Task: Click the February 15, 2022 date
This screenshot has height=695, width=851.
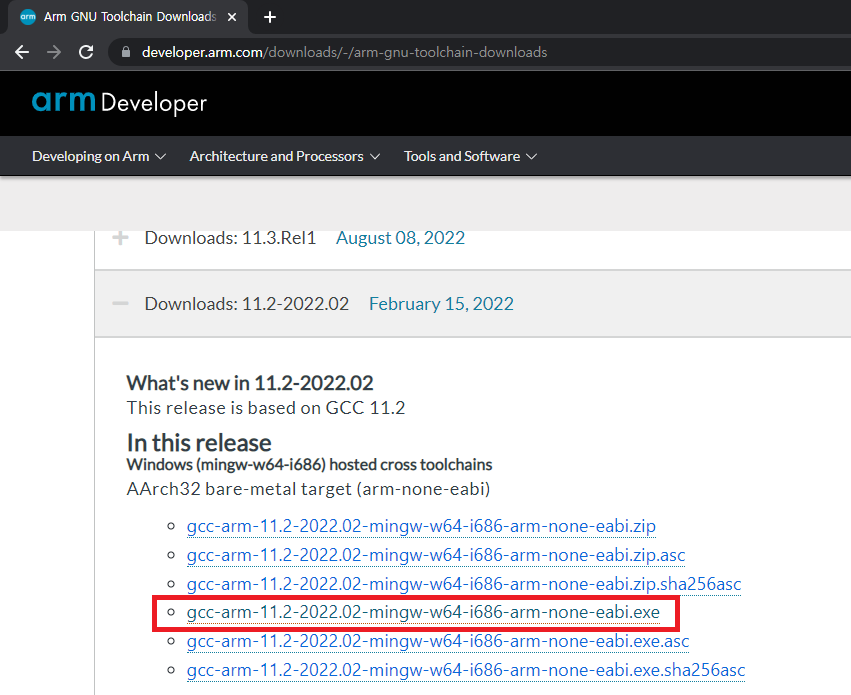Action: (441, 304)
